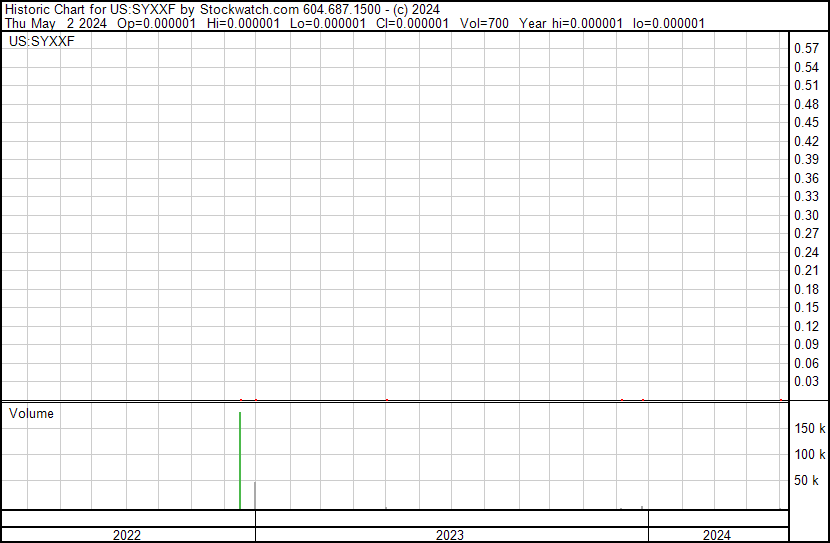Click the short gray volume bar beside the green one

click(255, 495)
